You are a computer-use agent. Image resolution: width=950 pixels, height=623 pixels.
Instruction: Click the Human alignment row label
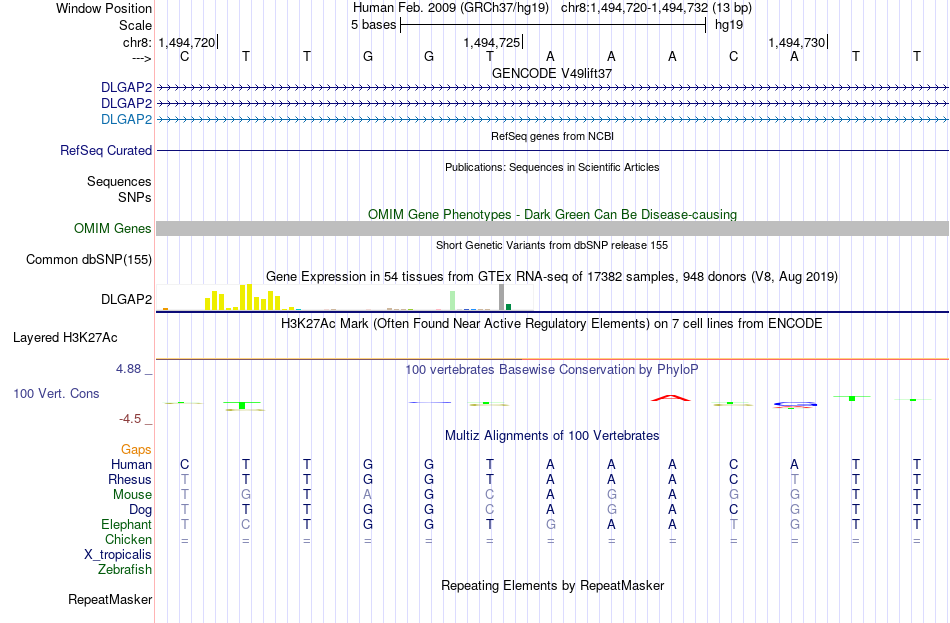tap(131, 465)
